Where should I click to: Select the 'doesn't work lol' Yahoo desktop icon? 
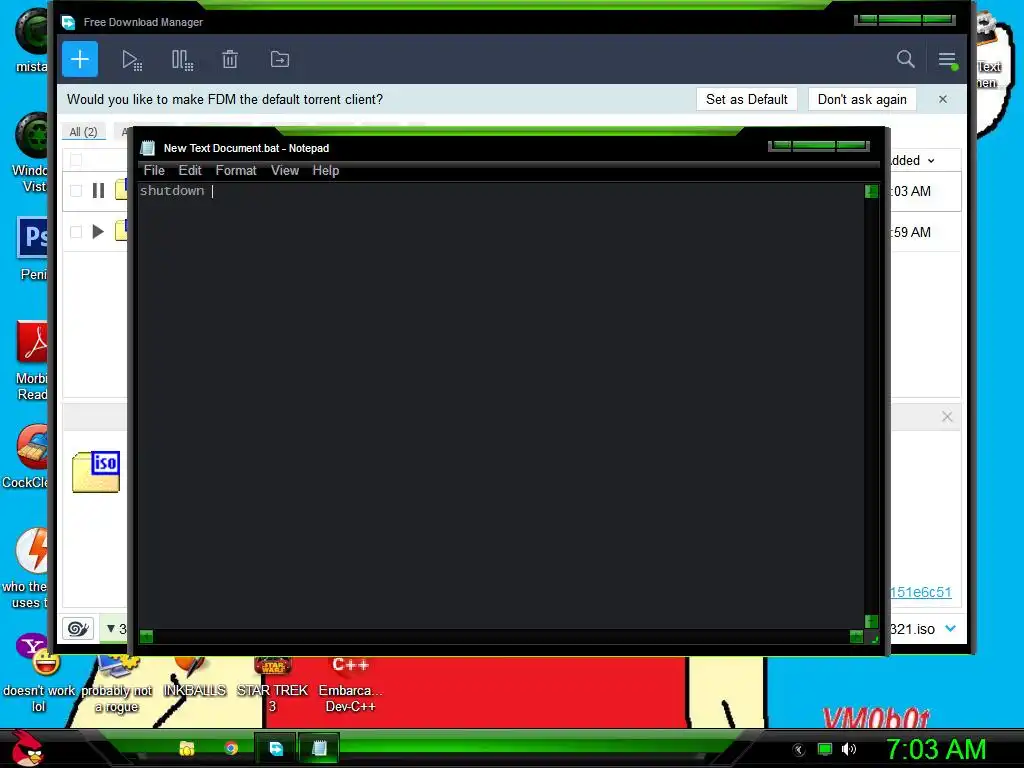(x=39, y=673)
